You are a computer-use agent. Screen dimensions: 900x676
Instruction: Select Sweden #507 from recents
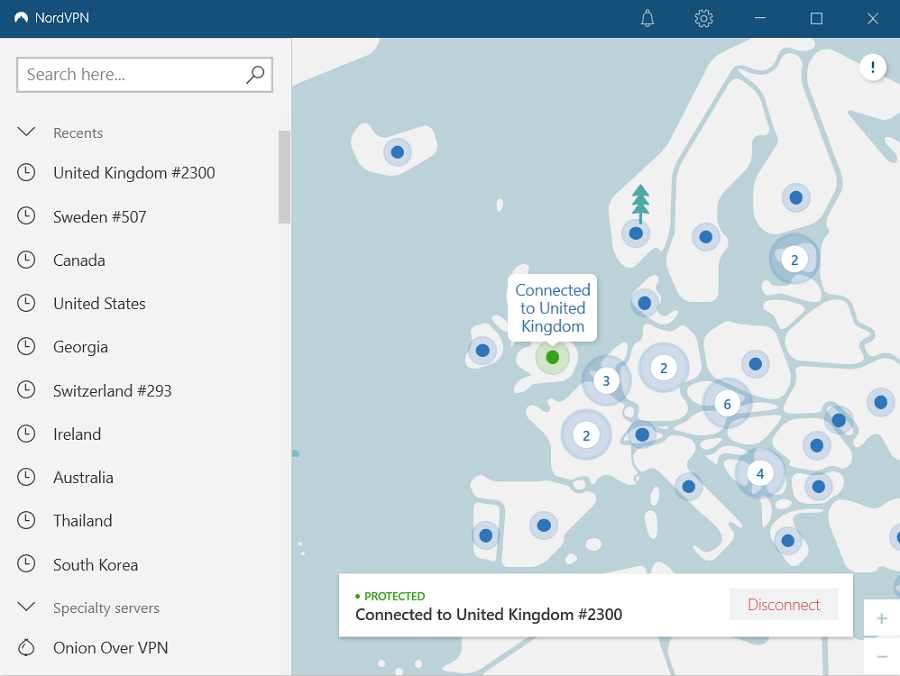(100, 217)
